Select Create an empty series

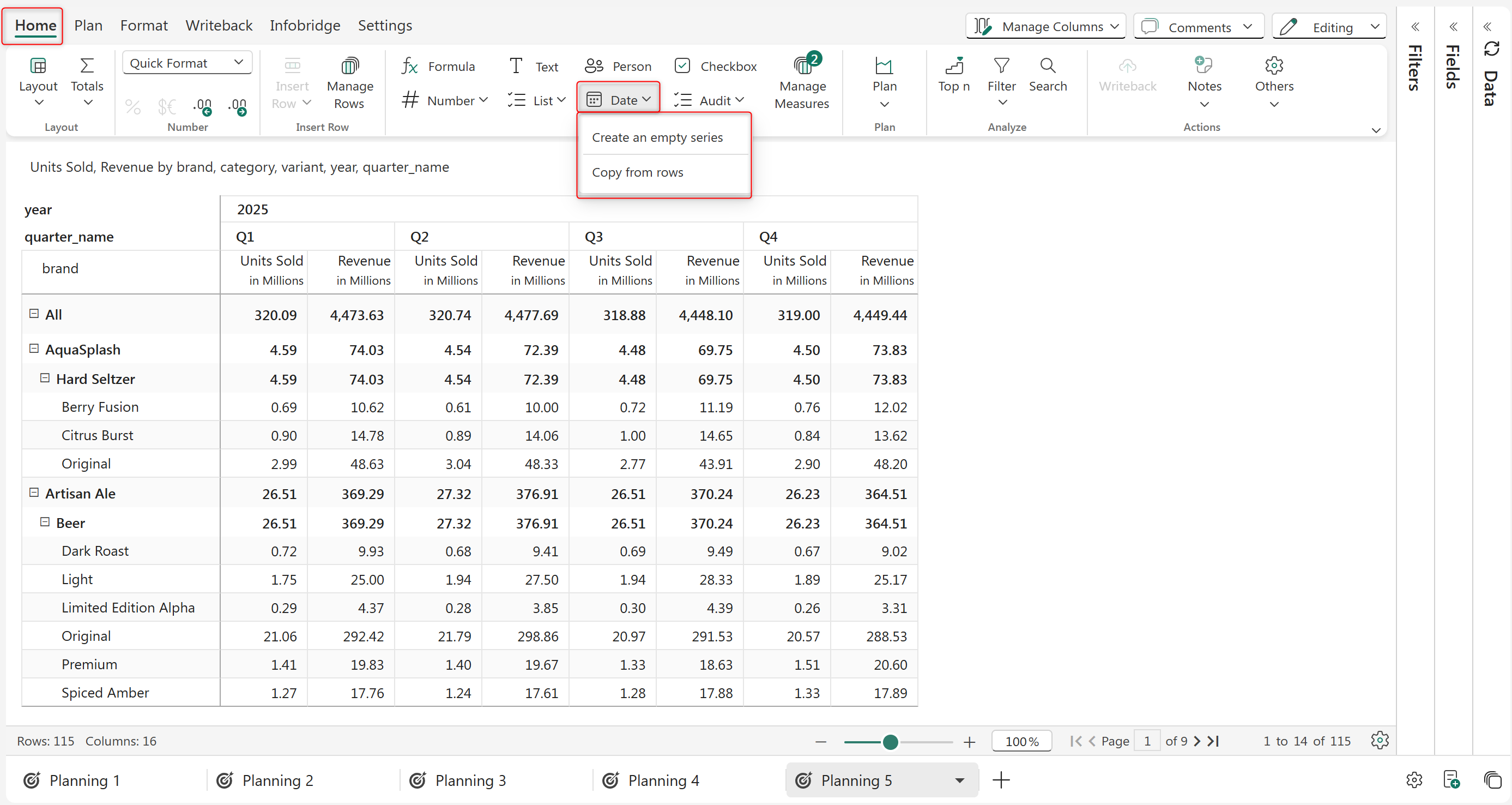pos(657,137)
